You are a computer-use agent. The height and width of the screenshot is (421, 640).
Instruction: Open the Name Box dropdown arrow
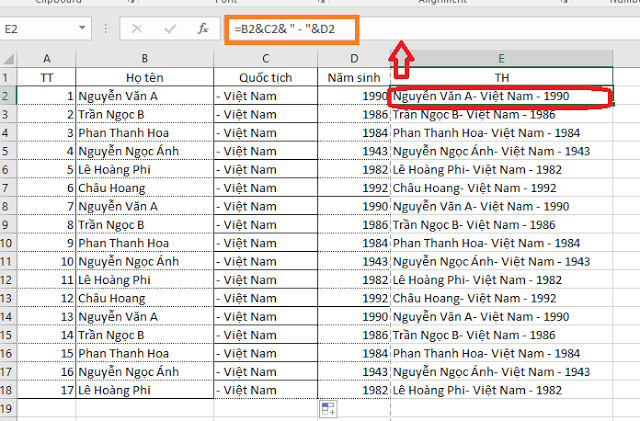82,28
